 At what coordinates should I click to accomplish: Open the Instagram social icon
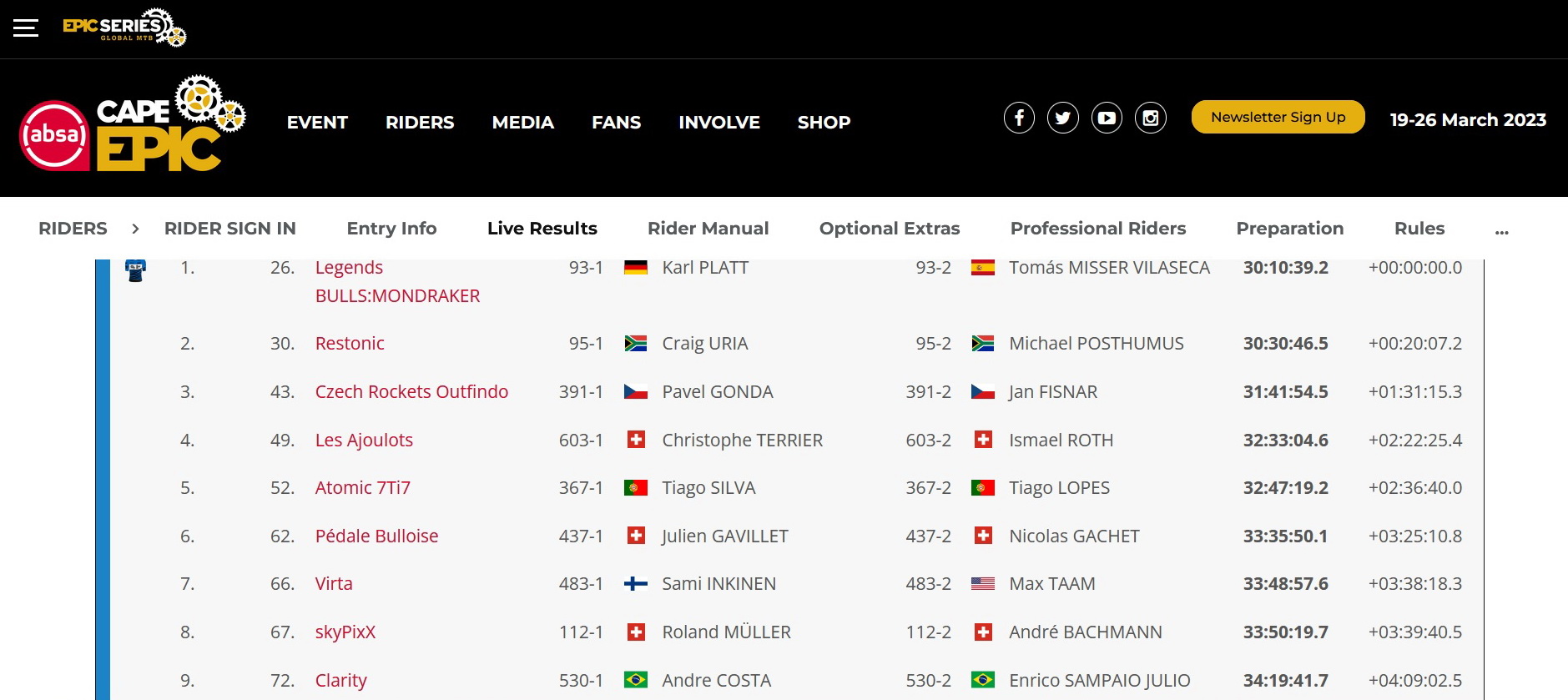(x=1151, y=118)
